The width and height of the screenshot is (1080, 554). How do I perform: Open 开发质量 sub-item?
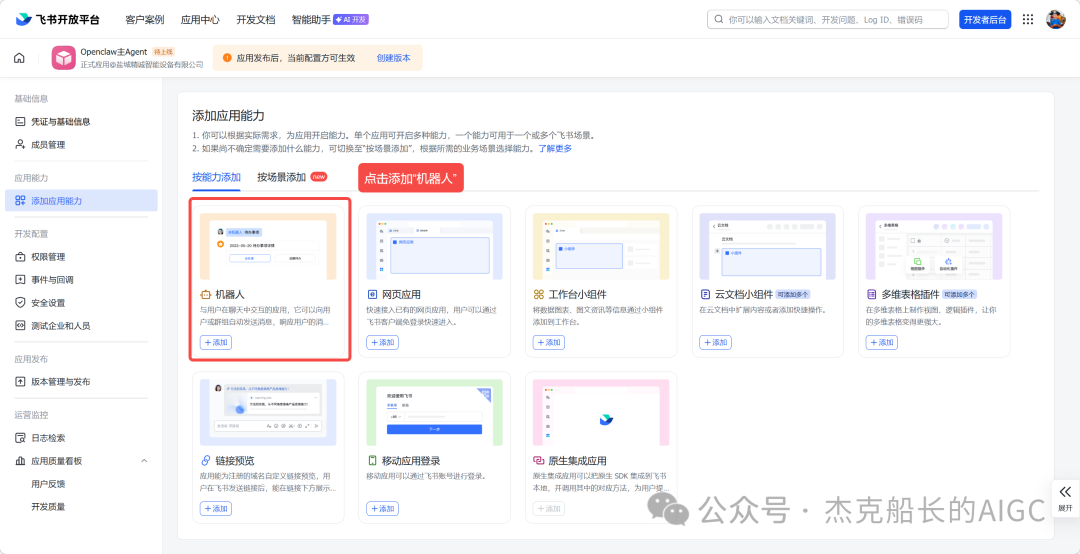[48, 506]
